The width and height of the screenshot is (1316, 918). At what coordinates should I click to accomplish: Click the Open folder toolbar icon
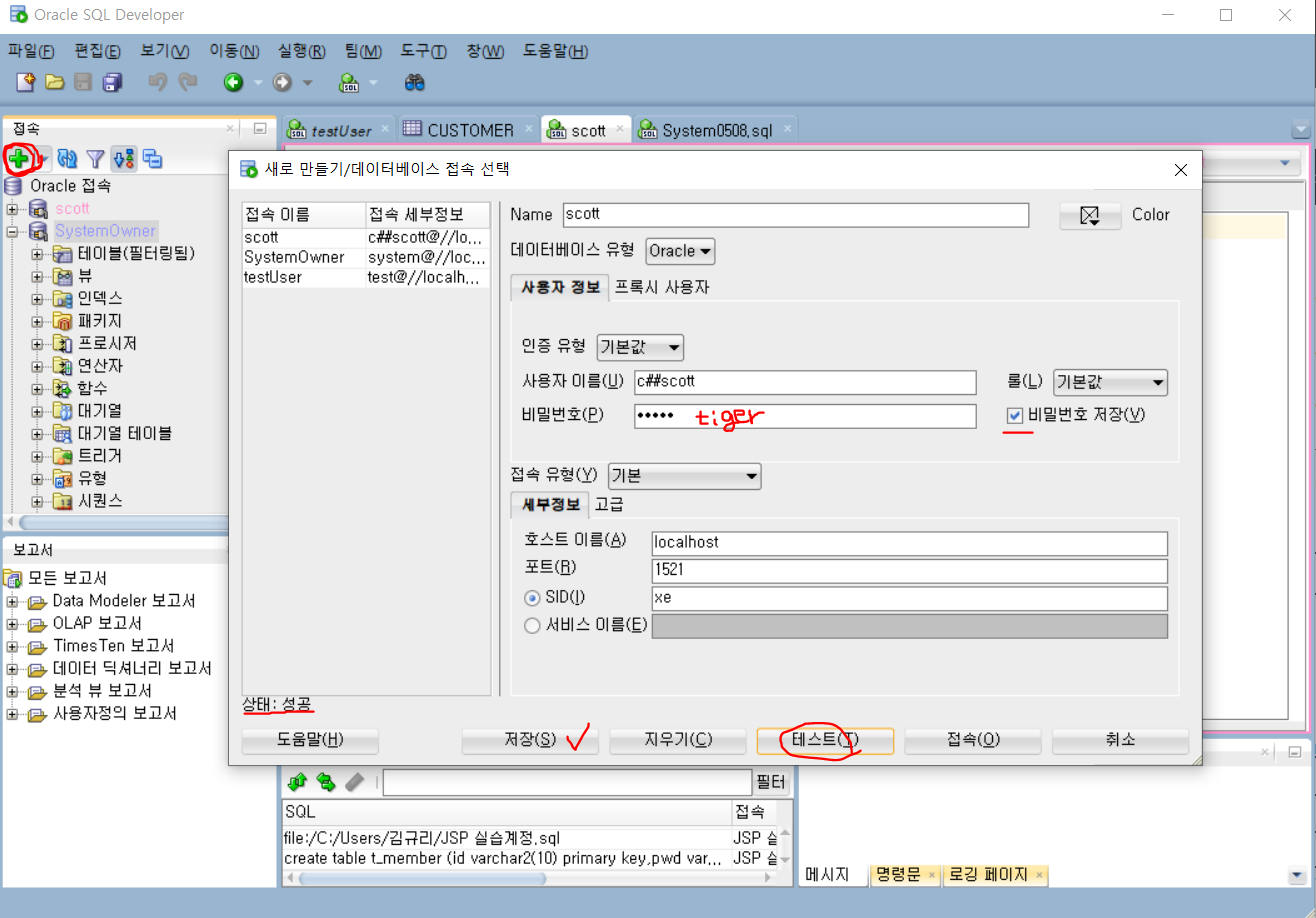(x=55, y=82)
